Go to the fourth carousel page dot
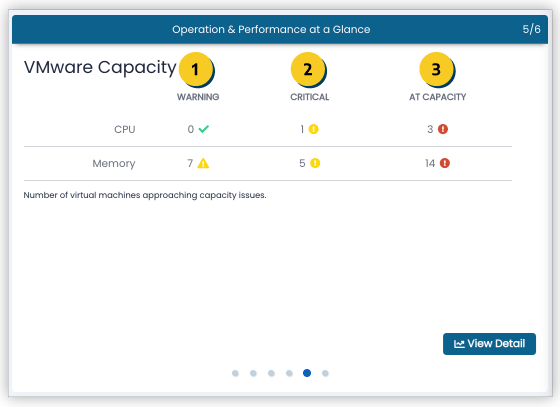 (289, 373)
